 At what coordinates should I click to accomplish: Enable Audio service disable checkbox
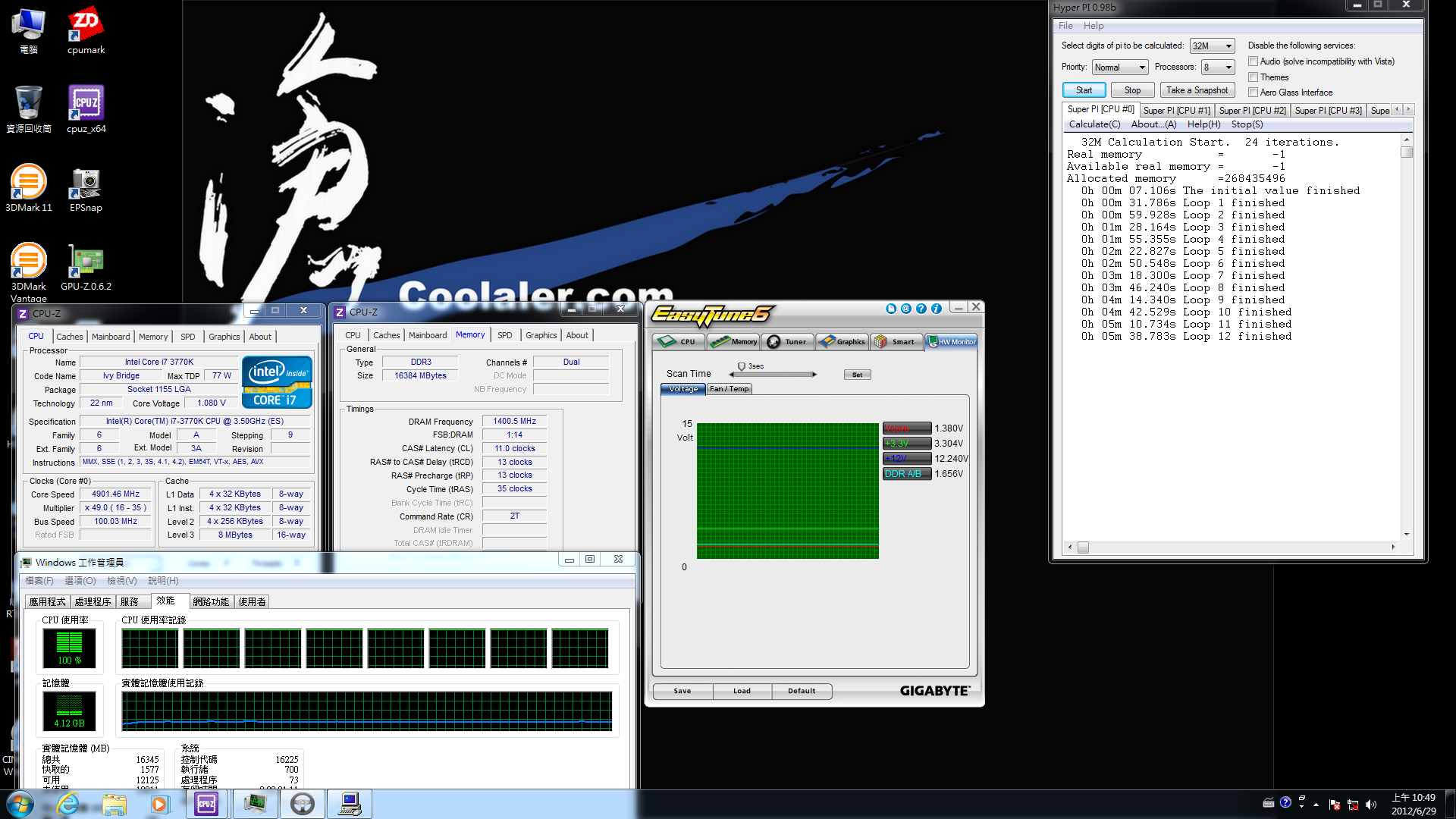[x=1254, y=61]
